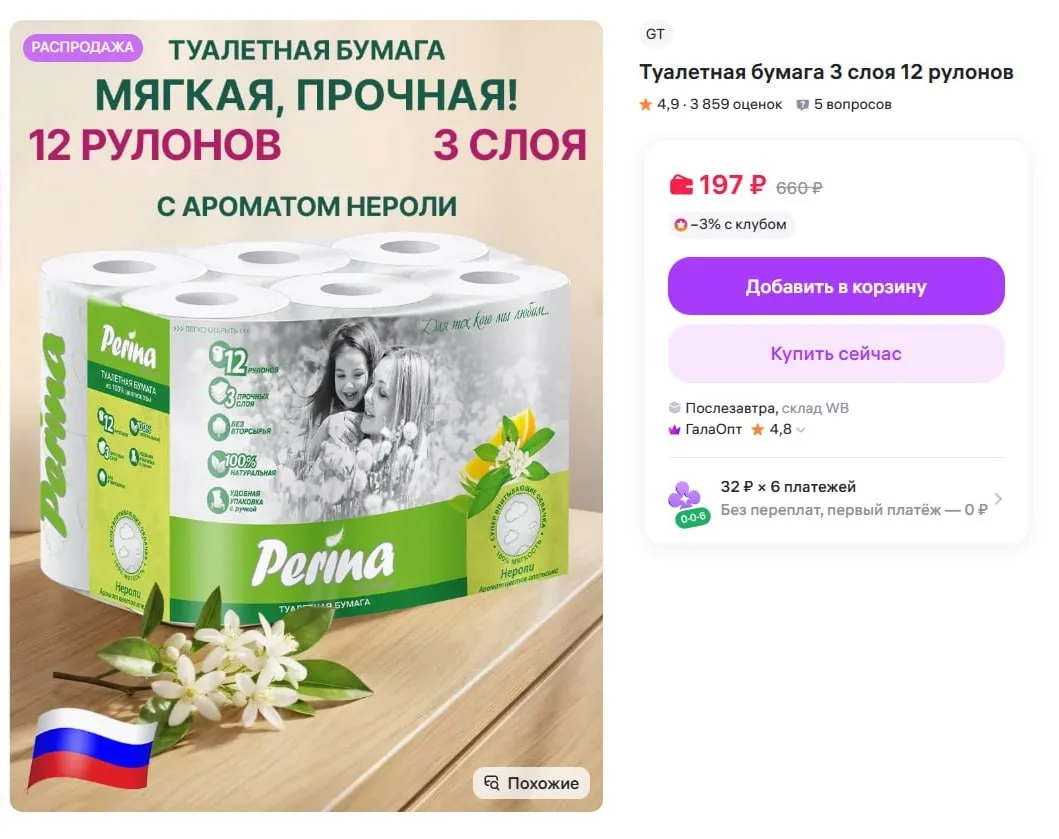The height and width of the screenshot is (839, 1059).
Task: Open the ГалаОпт seller page
Action: coord(713,430)
